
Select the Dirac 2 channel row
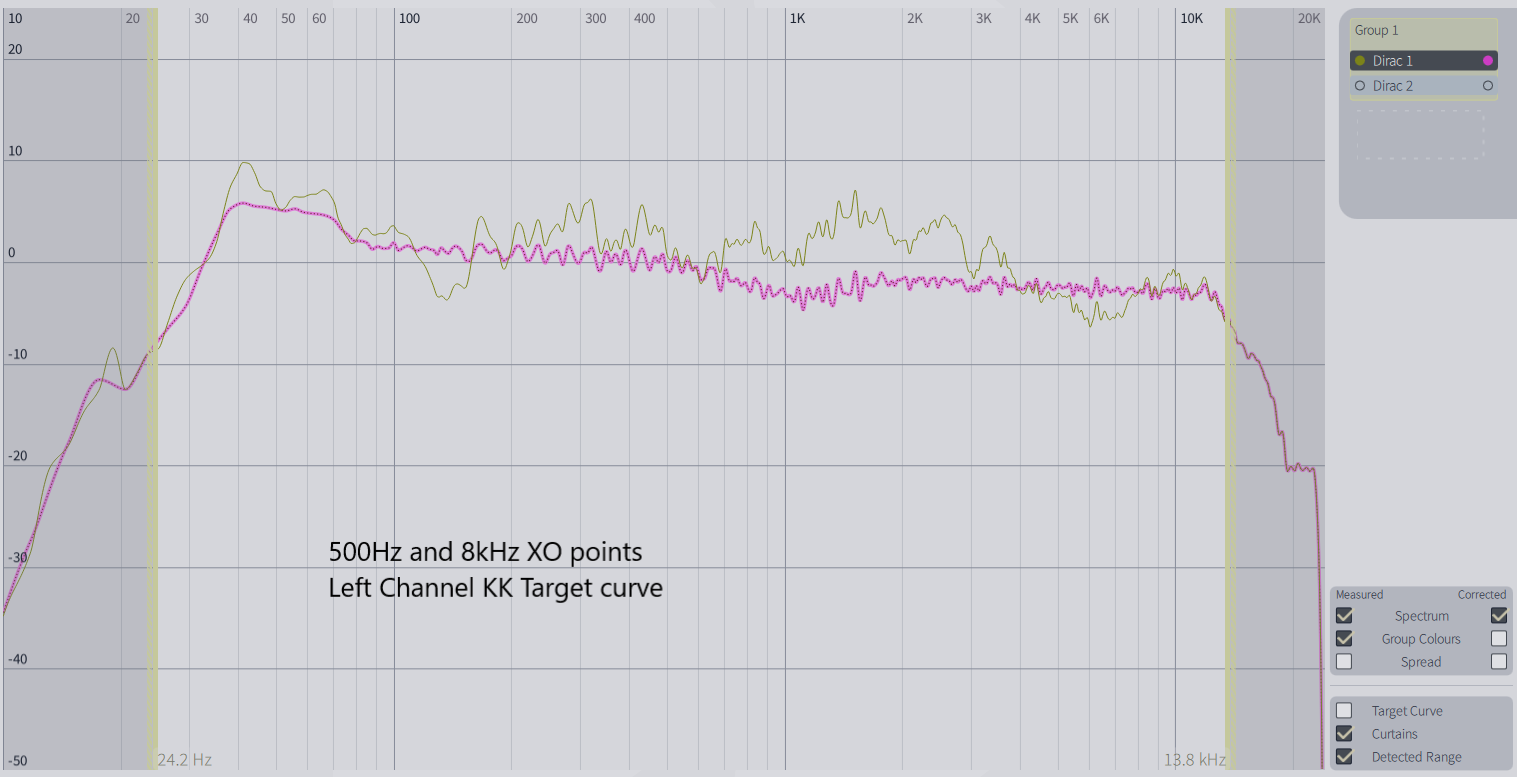pyautogui.click(x=1424, y=86)
